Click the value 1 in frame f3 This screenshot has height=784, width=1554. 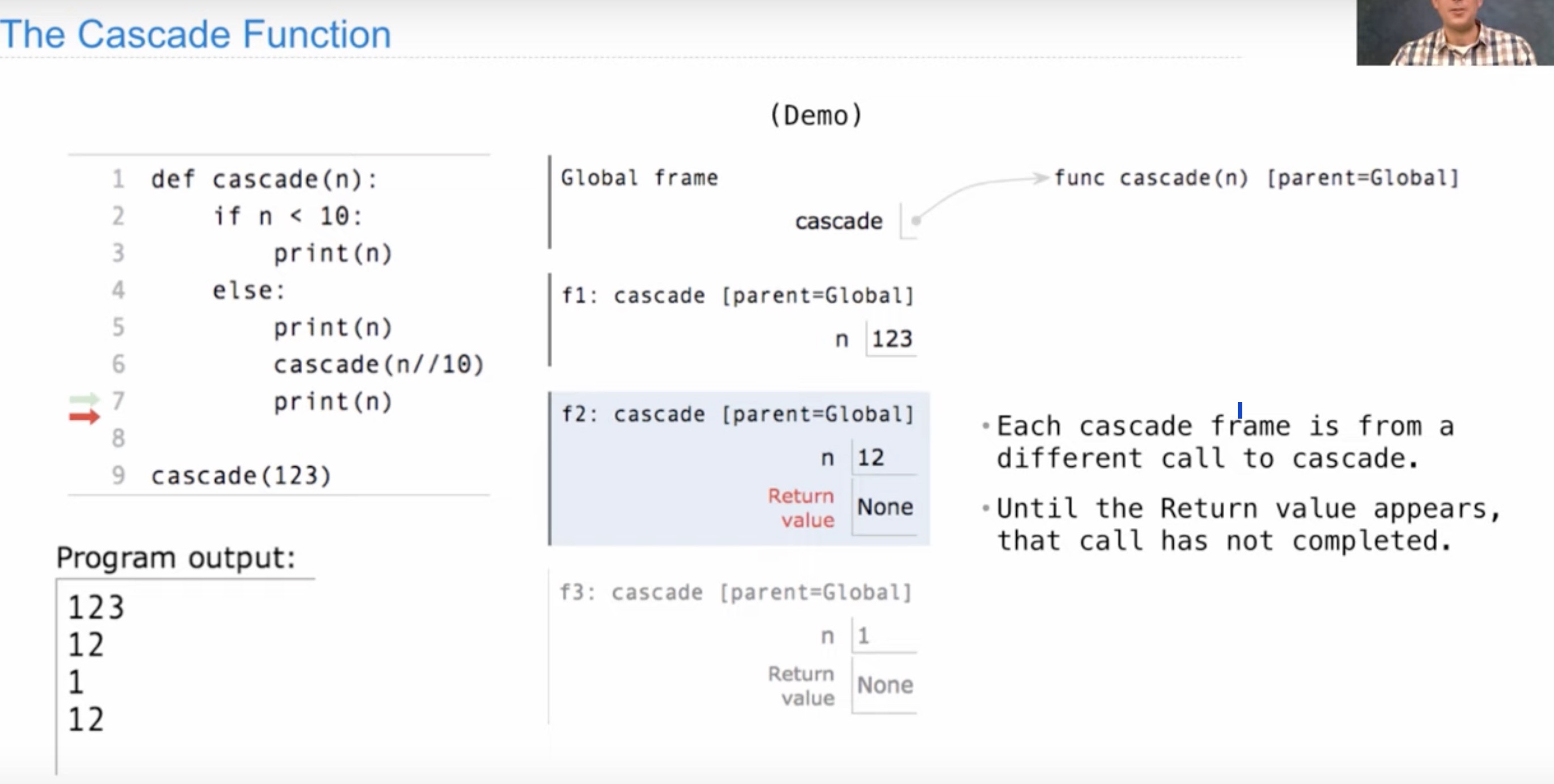(x=863, y=636)
